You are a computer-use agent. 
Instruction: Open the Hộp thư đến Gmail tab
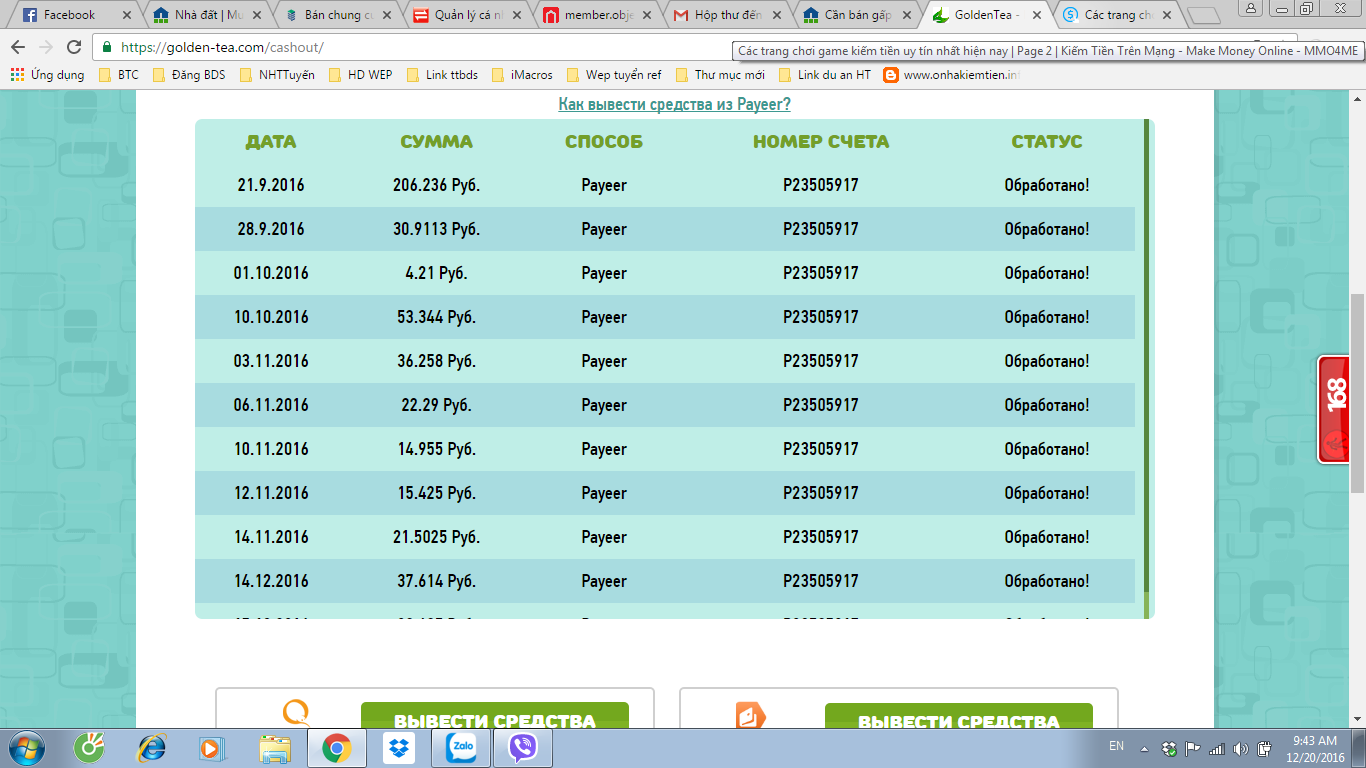tap(730, 15)
